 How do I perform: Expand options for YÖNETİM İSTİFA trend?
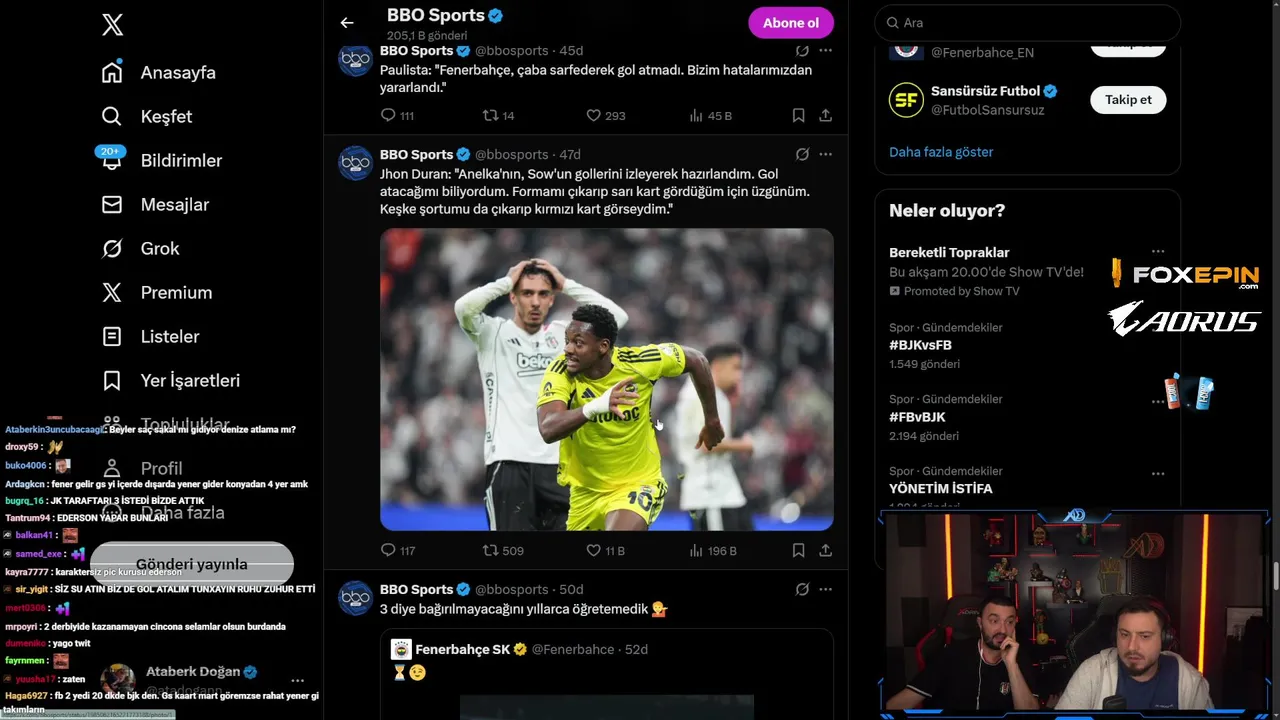pyautogui.click(x=1157, y=474)
